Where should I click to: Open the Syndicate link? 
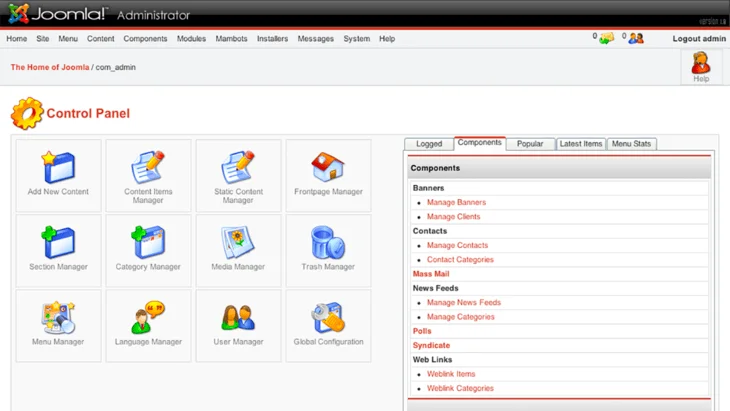pos(431,345)
